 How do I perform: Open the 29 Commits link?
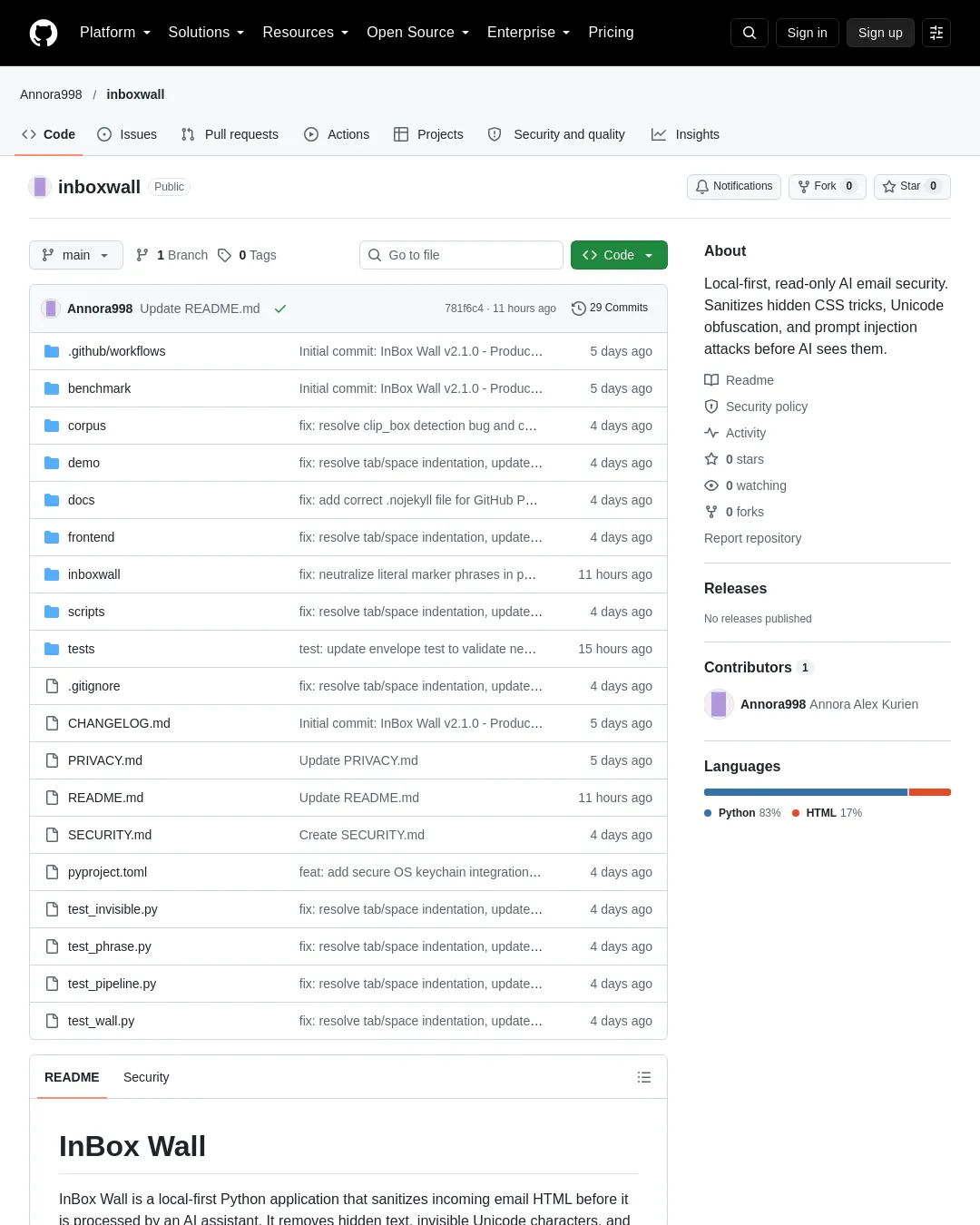coord(610,309)
